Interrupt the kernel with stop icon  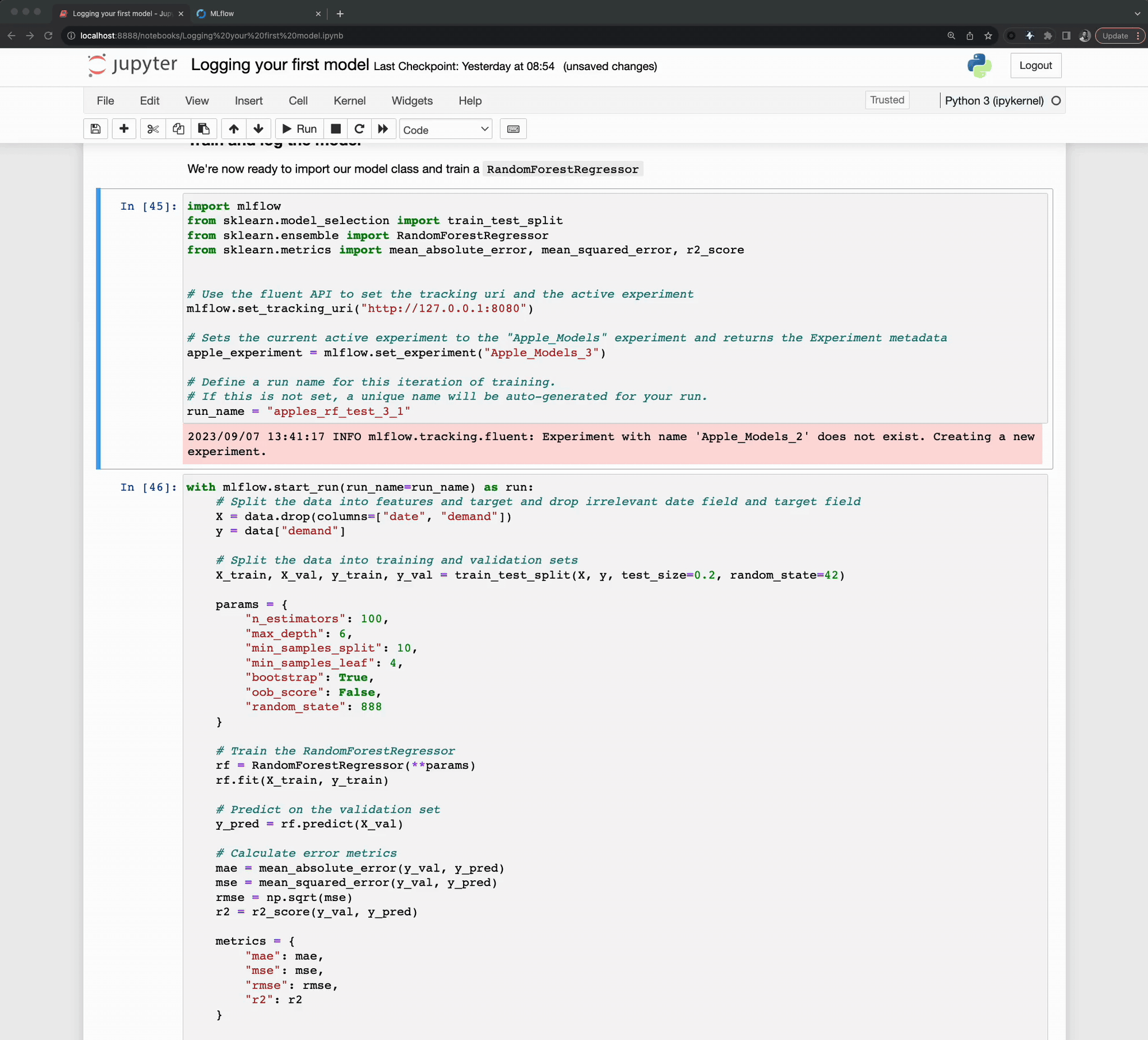pos(336,130)
